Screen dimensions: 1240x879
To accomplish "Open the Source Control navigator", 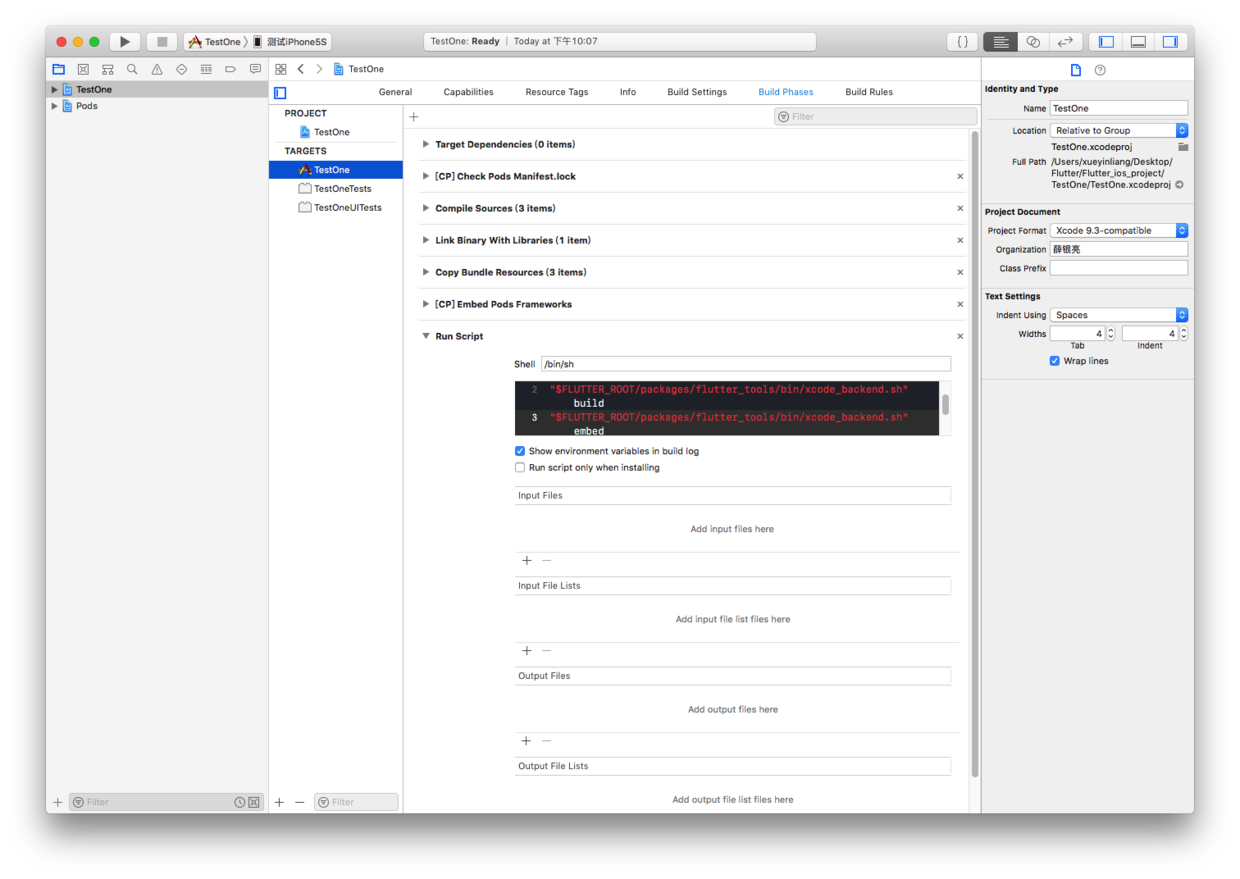I will coord(83,69).
